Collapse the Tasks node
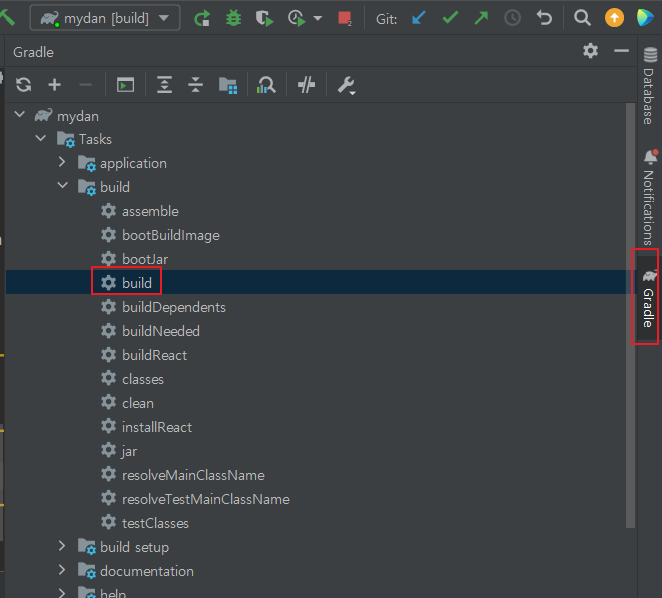Viewport: 662px width, 598px height. tap(41, 138)
